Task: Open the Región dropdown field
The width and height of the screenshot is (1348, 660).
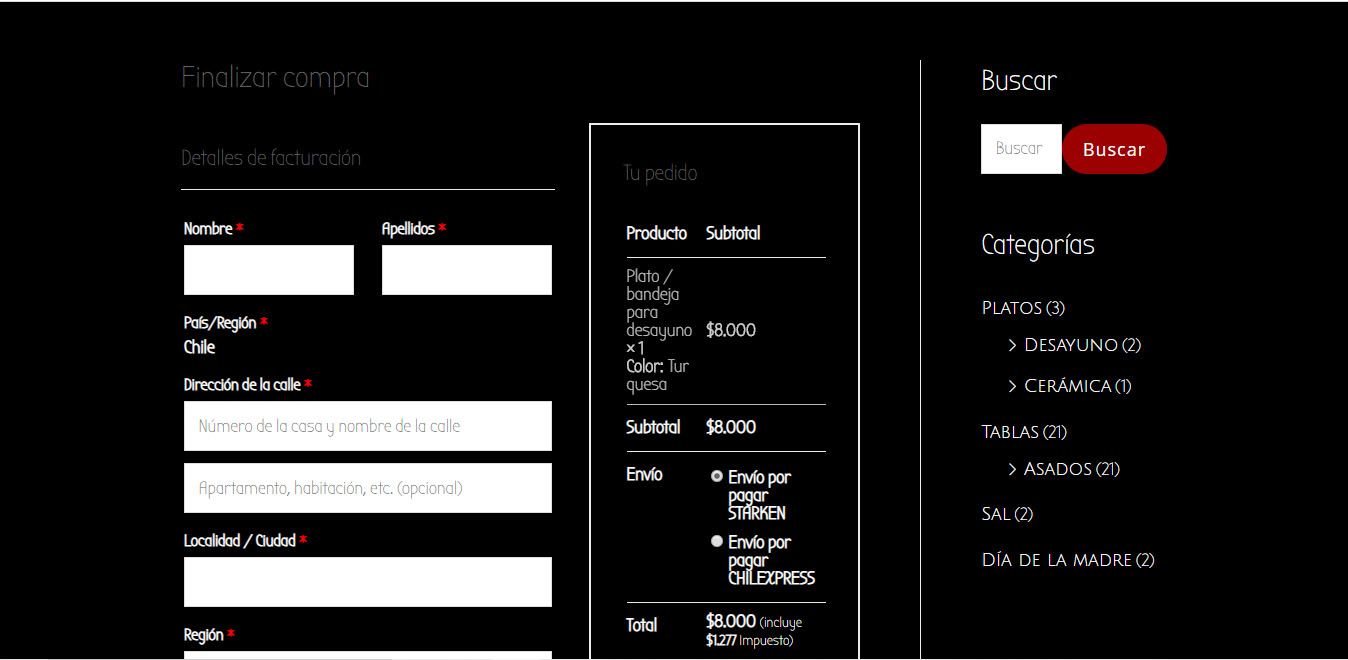Action: [x=367, y=654]
